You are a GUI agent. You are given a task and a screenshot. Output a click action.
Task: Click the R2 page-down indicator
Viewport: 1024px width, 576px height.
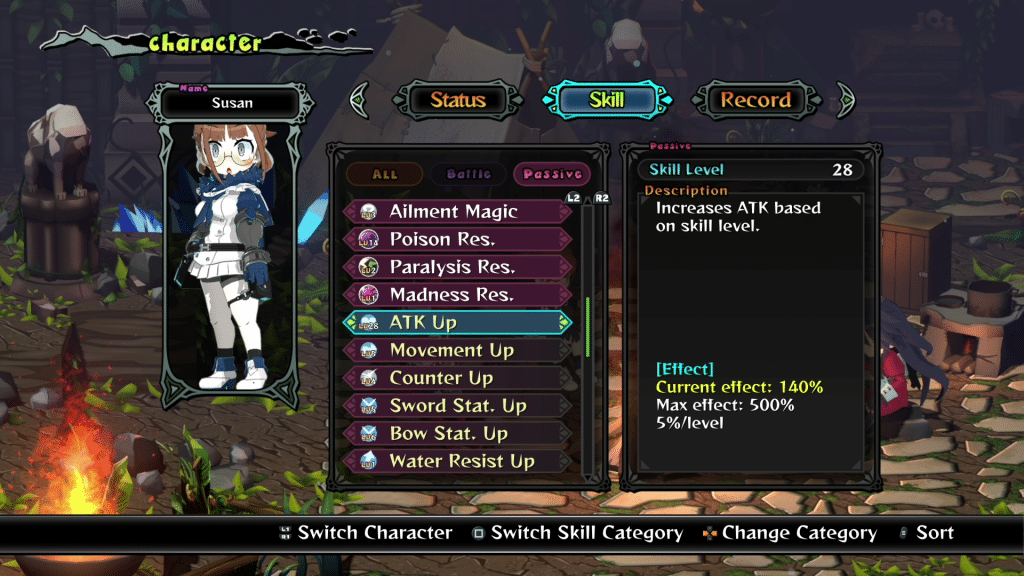[601, 198]
